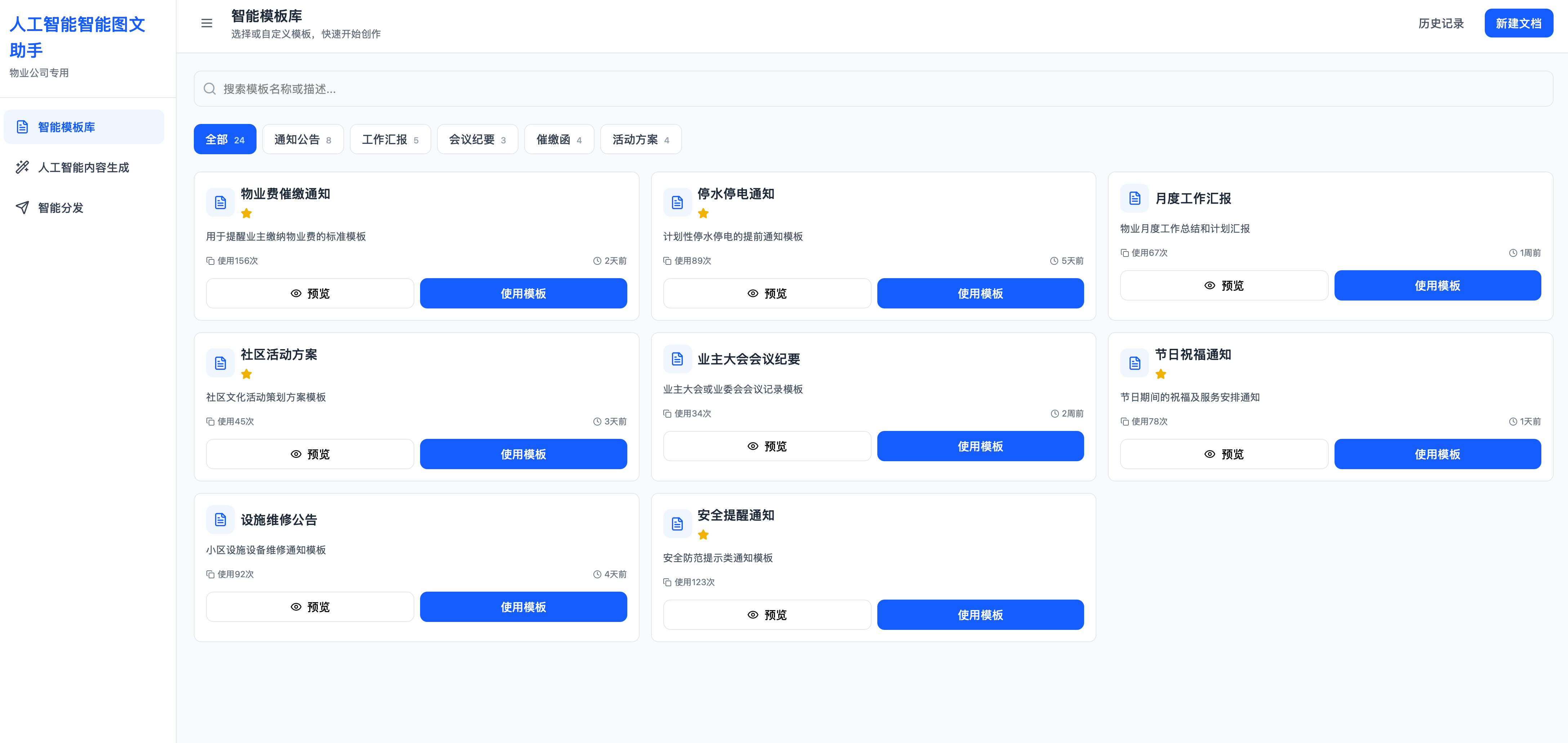
Task: Use the 节日祝福通知 template
Action: 1438,454
